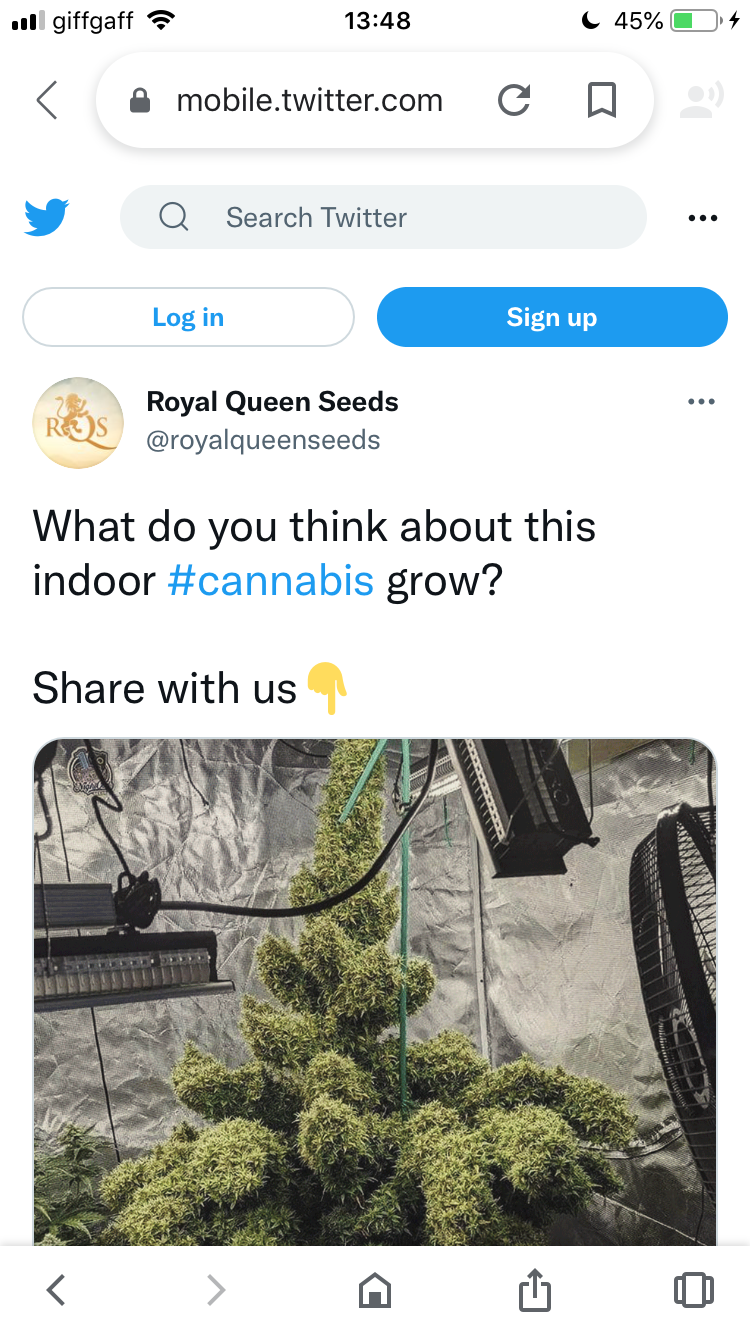The height and width of the screenshot is (1334, 750).
Task: Tap the Twitter bird logo
Action: point(46,217)
